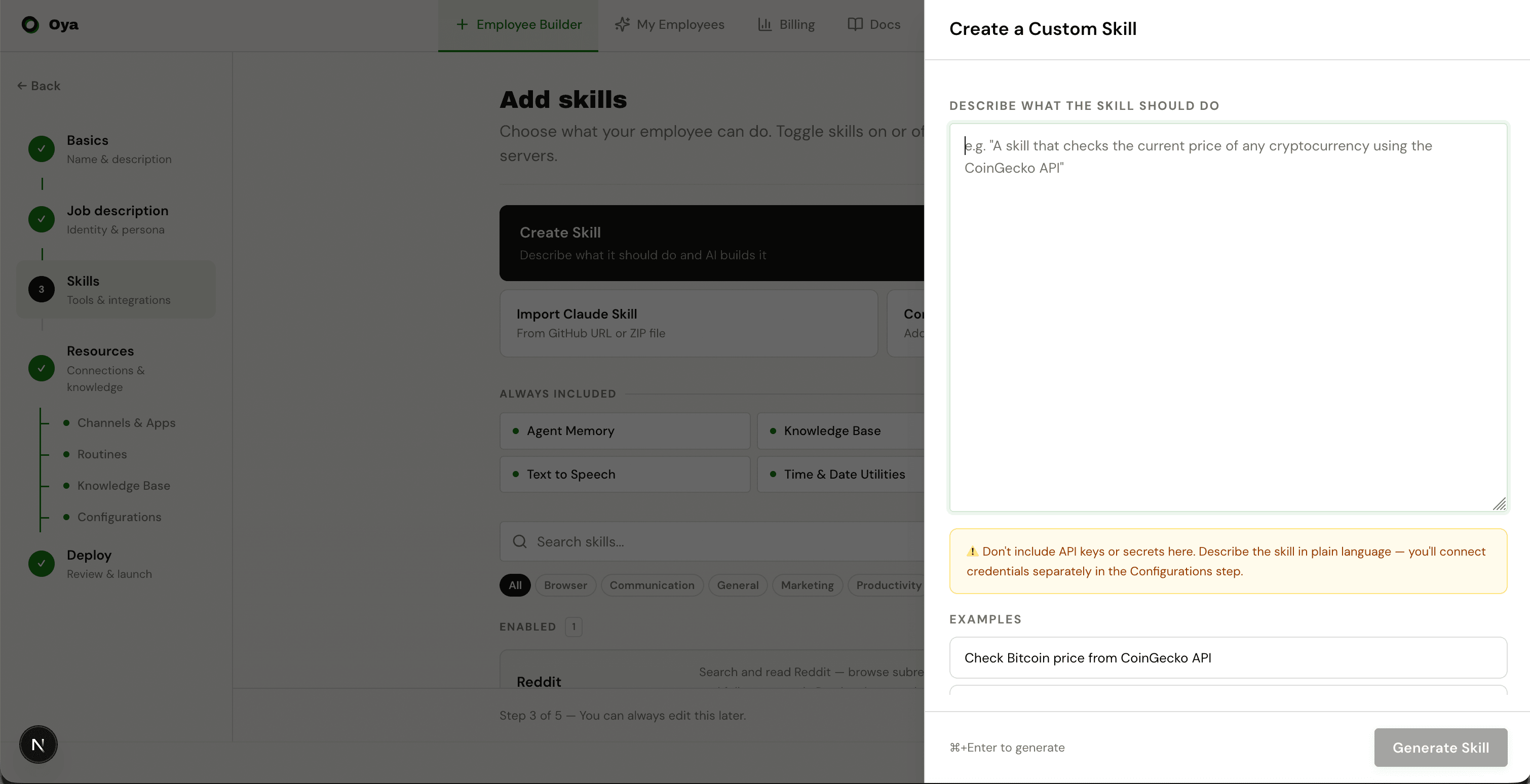Choose the Check Bitcoin price example
Screen dimensions: 1530x784
1227,657
